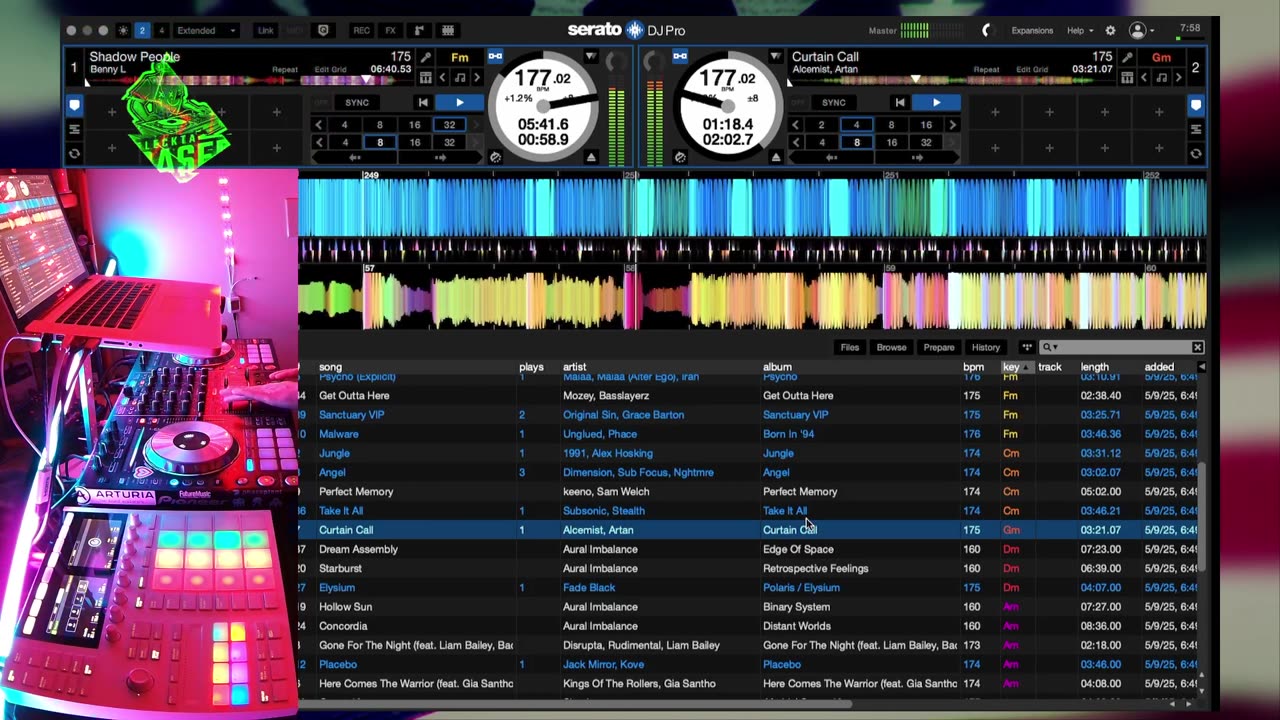Toggle the day mode sun icon
Viewport: 1280px width, 720px height.
point(123,30)
